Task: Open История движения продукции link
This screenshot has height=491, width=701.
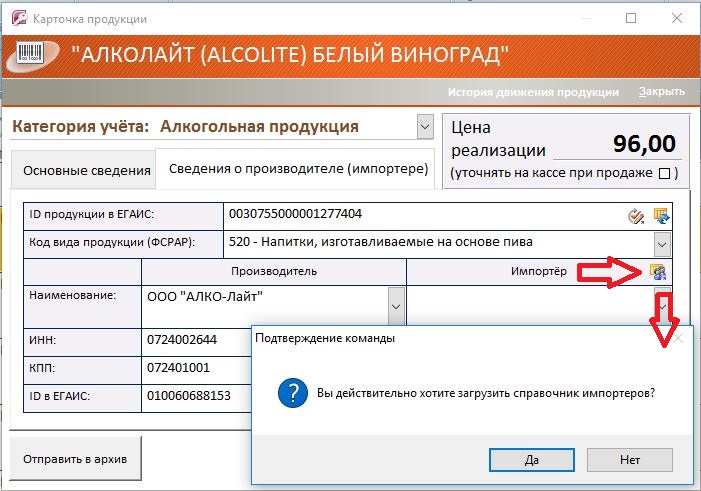Action: click(533, 92)
